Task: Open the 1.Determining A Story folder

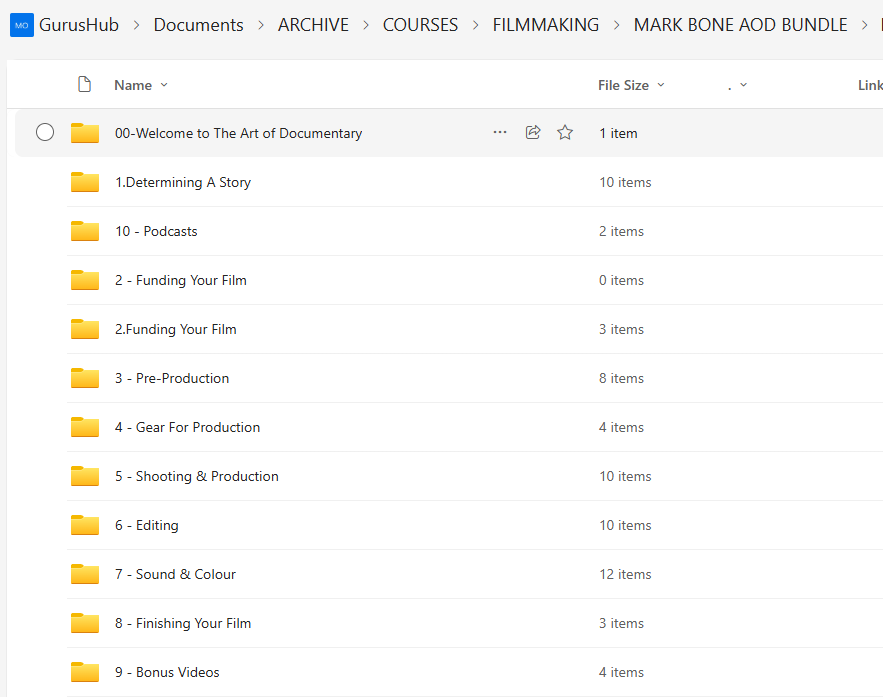Action: 183,182
